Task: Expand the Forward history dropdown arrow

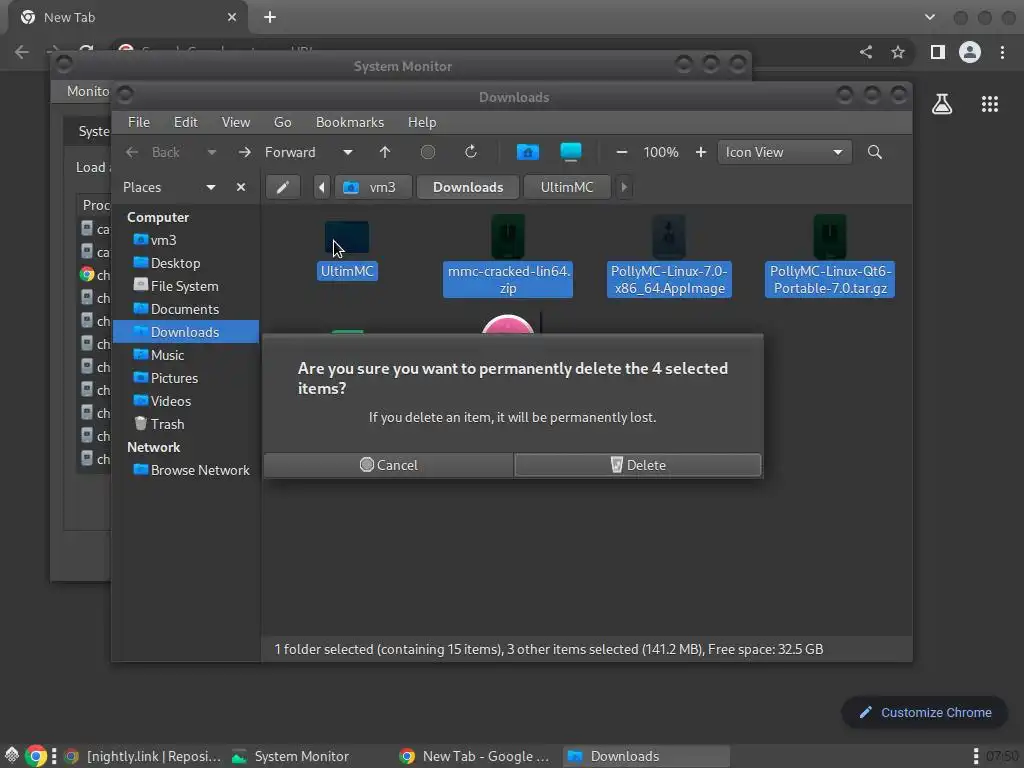Action: click(348, 152)
